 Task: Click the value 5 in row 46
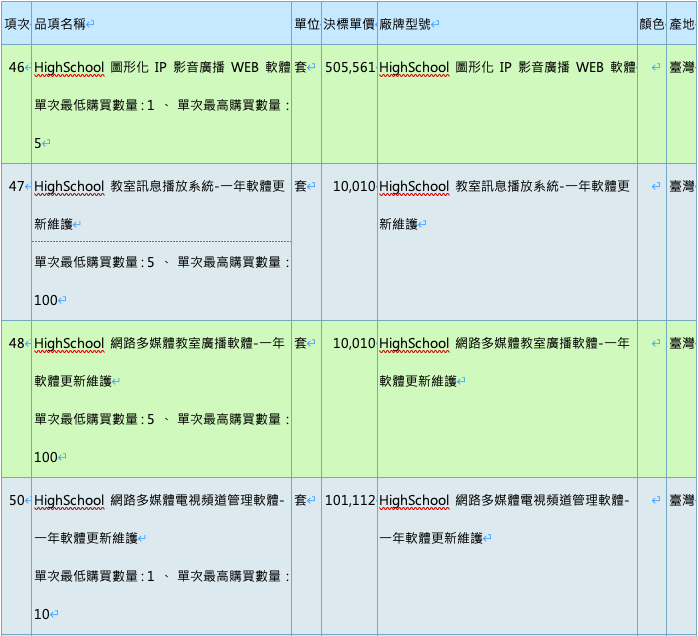[x=38, y=143]
